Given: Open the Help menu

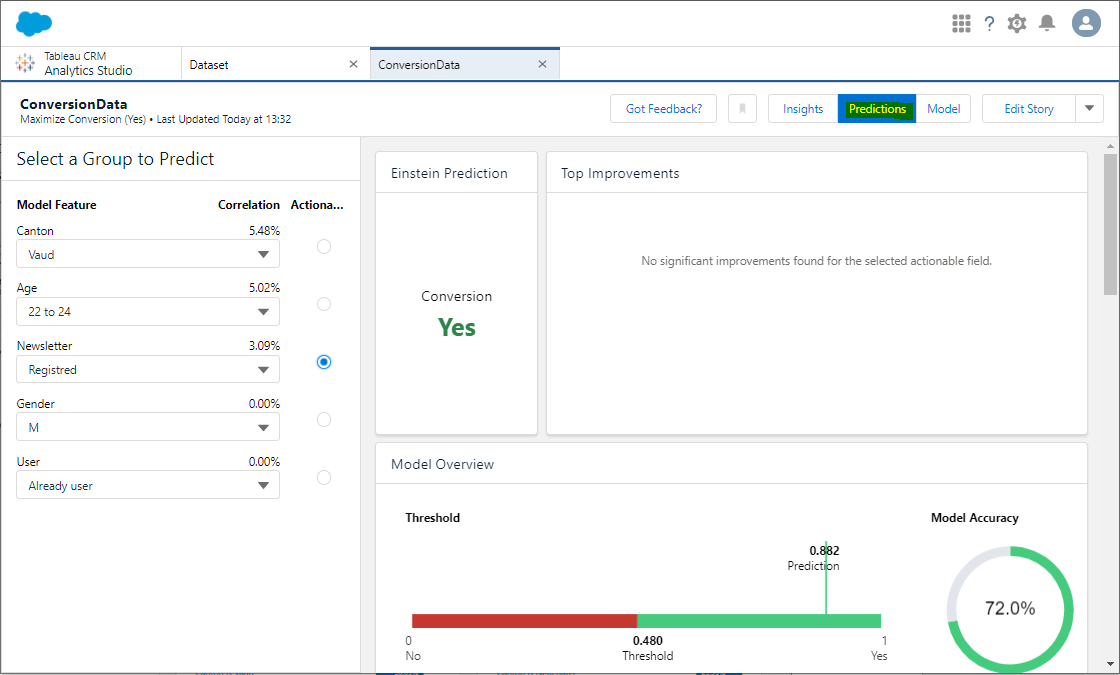Looking at the screenshot, I should [x=989, y=23].
